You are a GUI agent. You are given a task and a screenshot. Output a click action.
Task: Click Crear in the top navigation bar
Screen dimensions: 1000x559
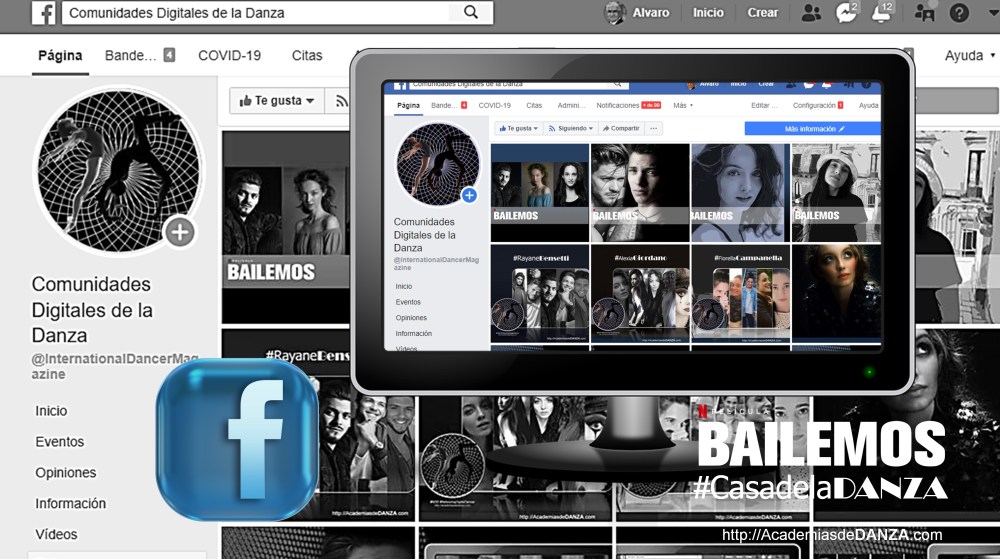tap(763, 13)
